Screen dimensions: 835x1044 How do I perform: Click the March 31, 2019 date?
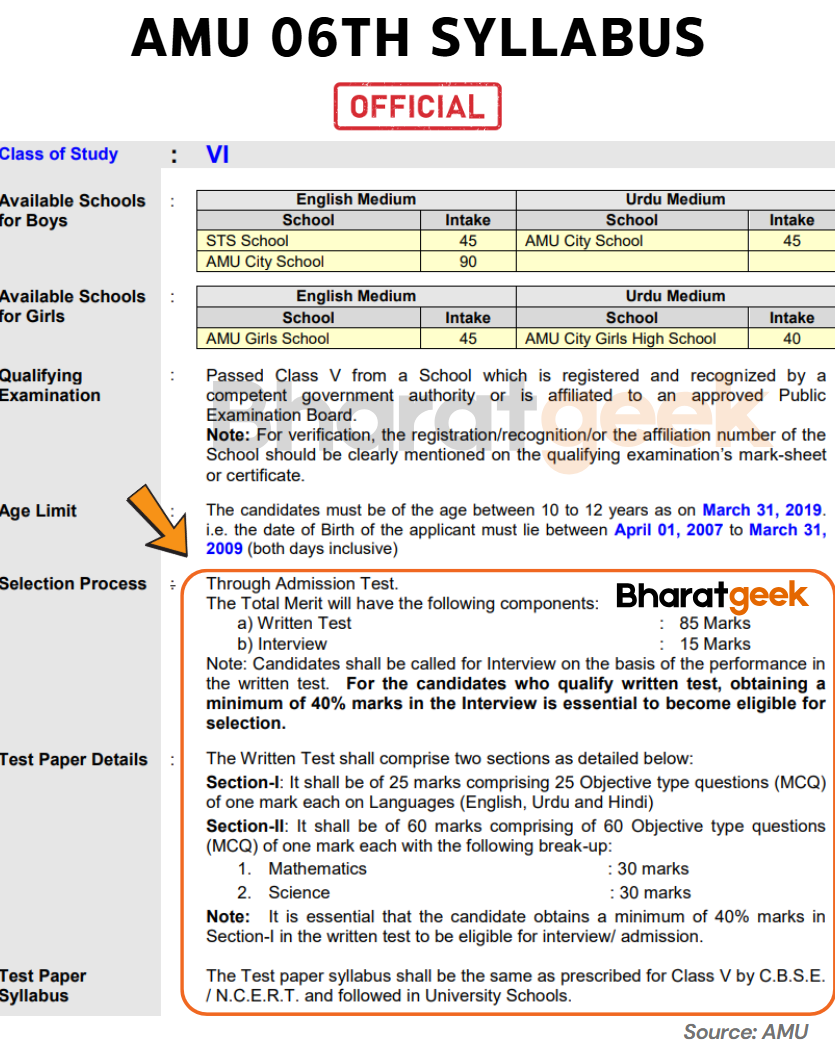tap(762, 510)
